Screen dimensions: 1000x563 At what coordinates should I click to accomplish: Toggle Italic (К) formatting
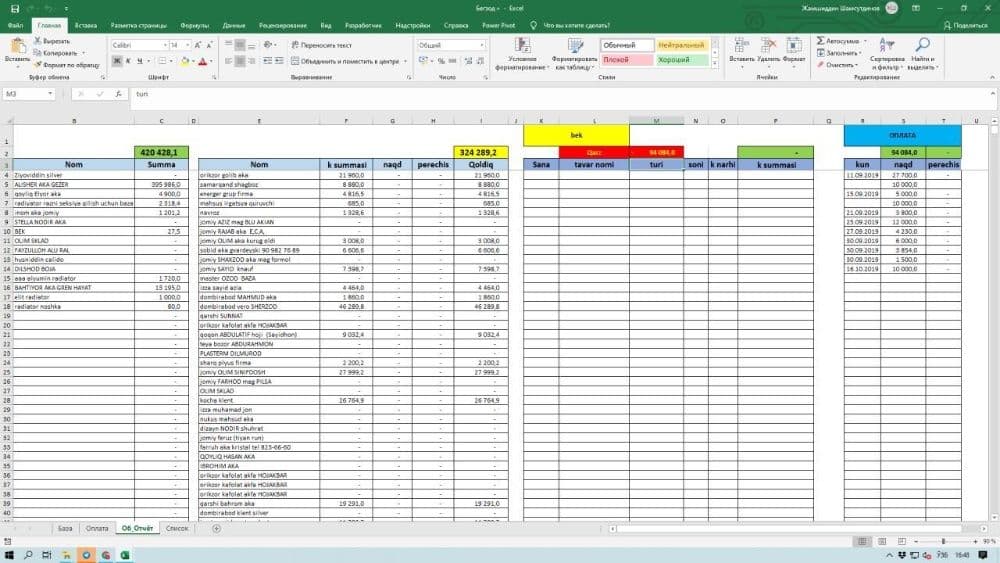click(x=128, y=61)
